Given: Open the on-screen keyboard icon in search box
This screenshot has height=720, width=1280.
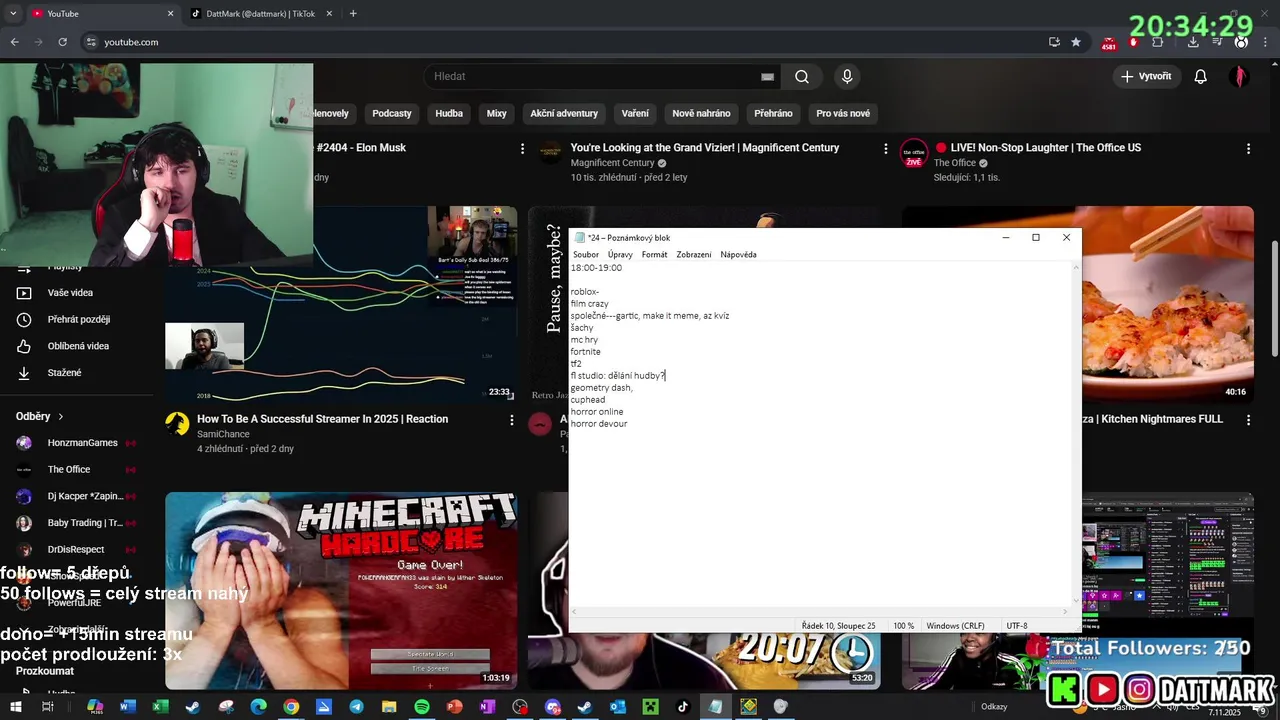Looking at the screenshot, I should (767, 77).
